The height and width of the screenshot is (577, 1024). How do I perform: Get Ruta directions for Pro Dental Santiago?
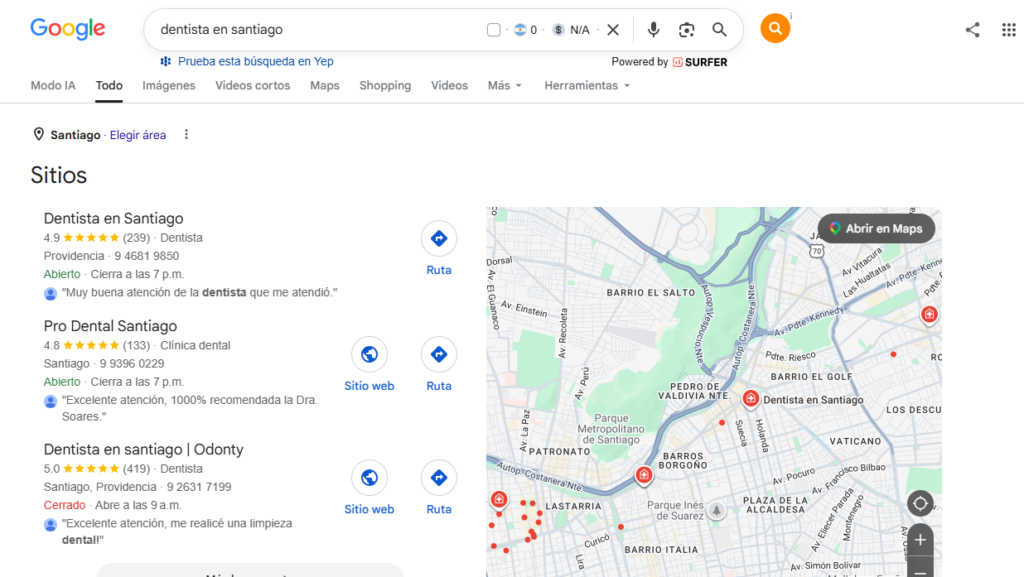point(439,365)
